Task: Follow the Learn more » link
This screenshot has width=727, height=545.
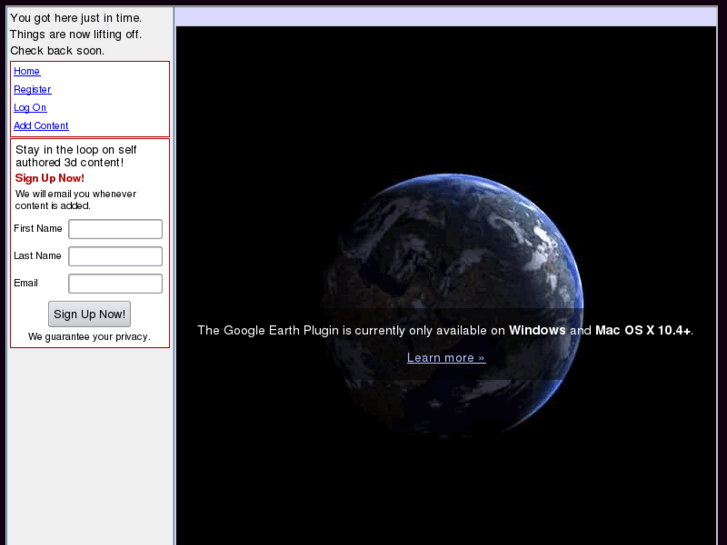Action: pos(446,358)
